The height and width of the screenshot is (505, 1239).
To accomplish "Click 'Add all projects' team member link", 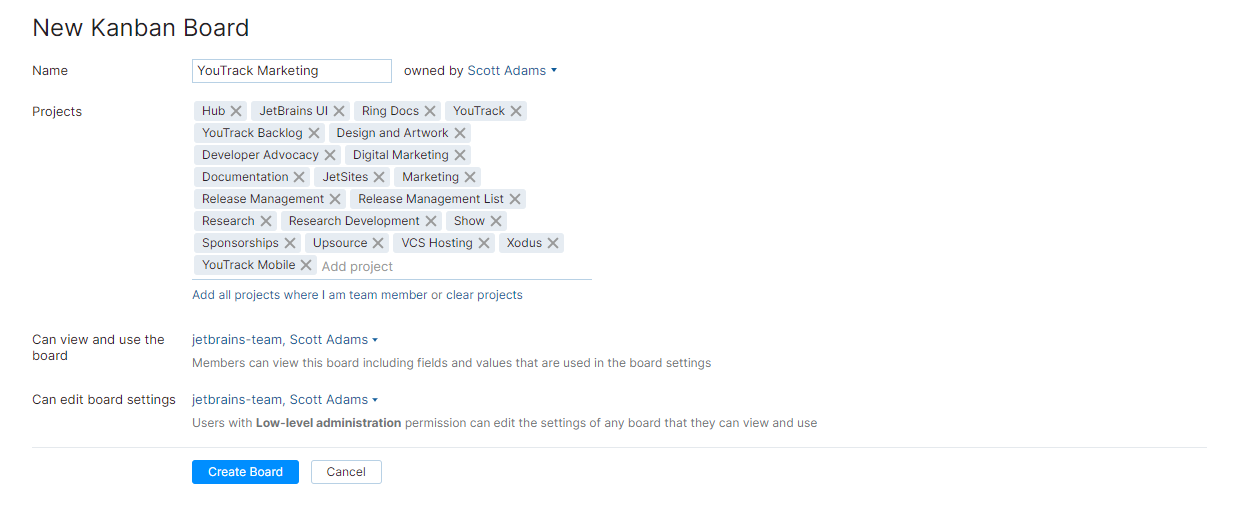I will point(309,295).
